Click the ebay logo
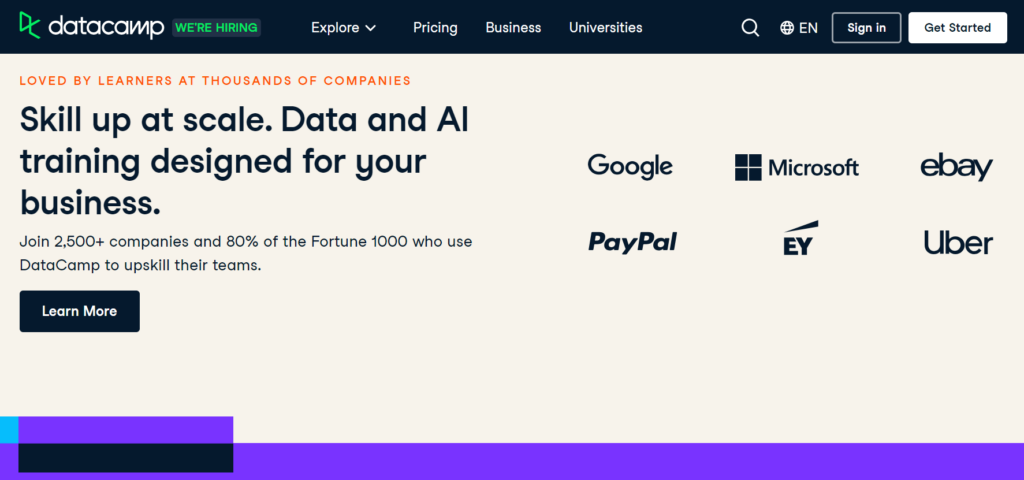Viewport: 1024px width, 480px height. 956,167
